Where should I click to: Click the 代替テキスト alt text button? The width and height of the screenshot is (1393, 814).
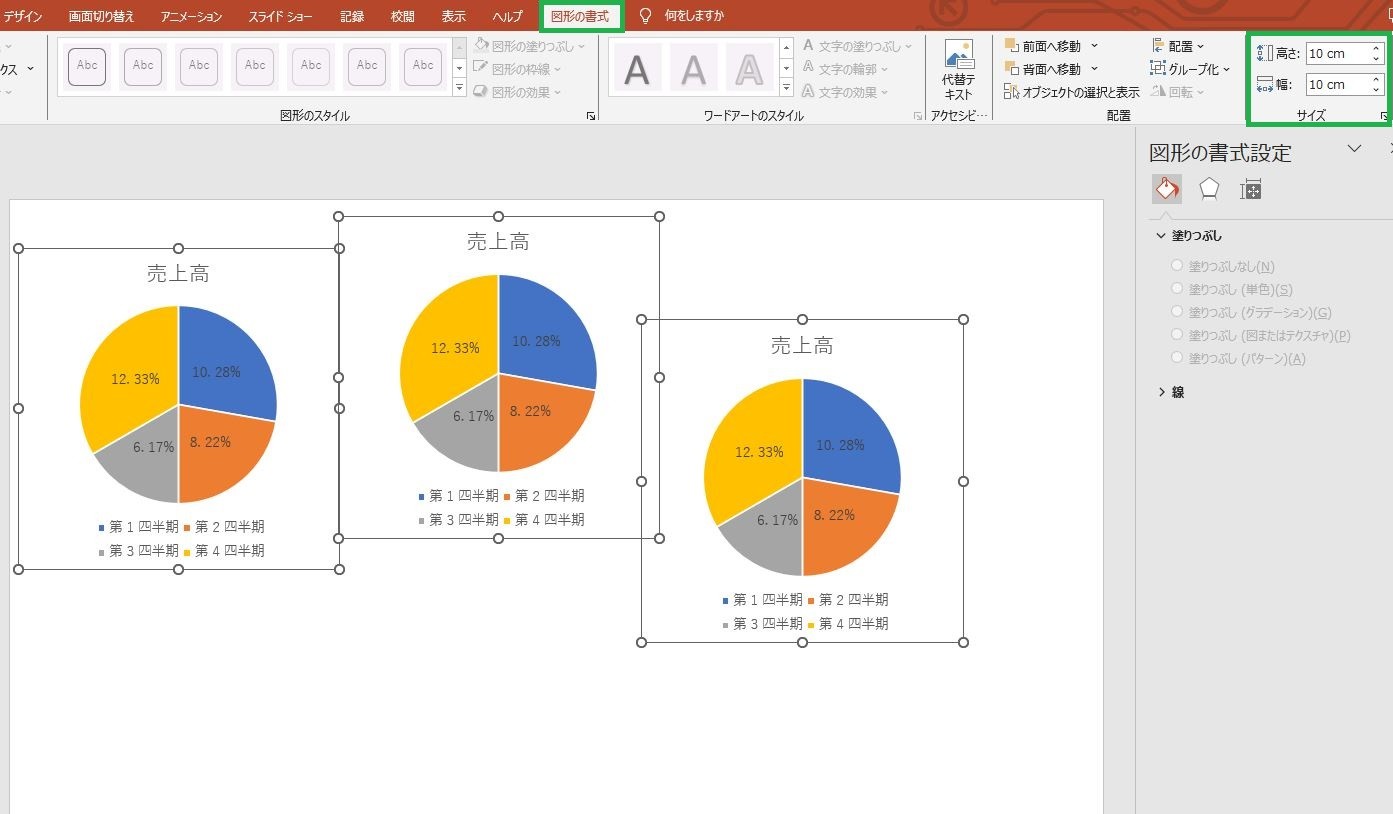pyautogui.click(x=958, y=70)
